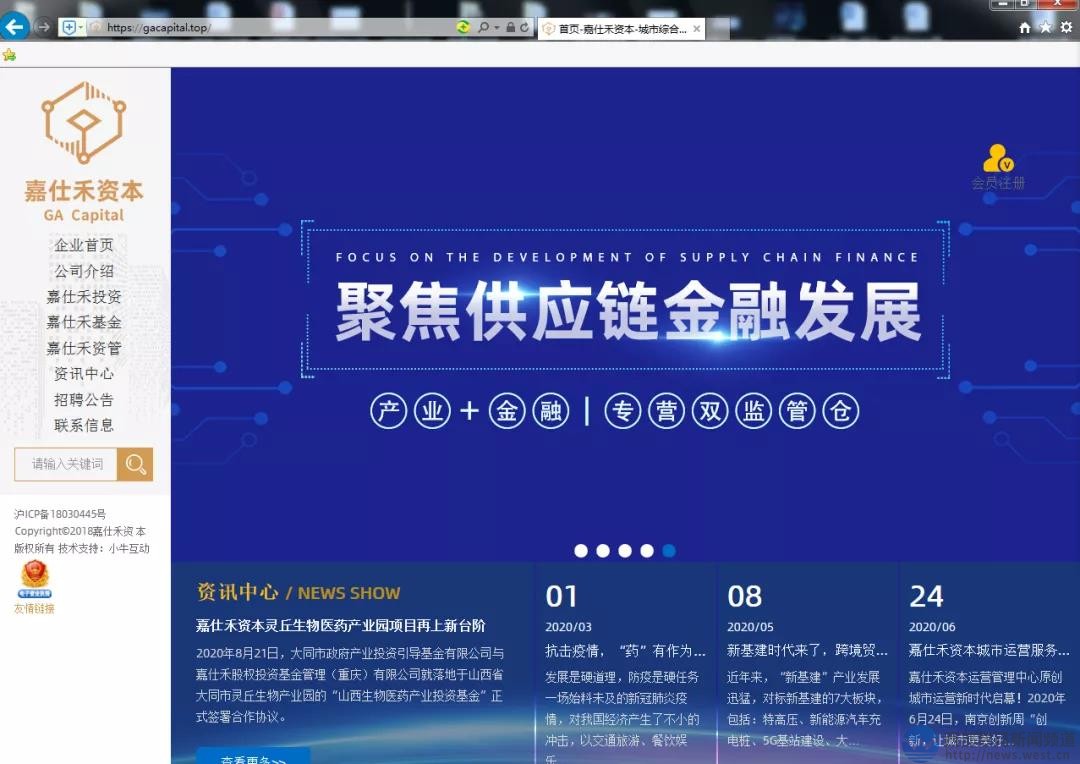Open the 友情链接 link

tap(34, 608)
